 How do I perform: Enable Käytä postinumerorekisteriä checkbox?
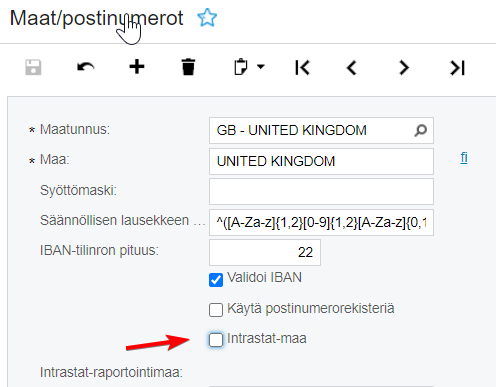click(x=216, y=310)
